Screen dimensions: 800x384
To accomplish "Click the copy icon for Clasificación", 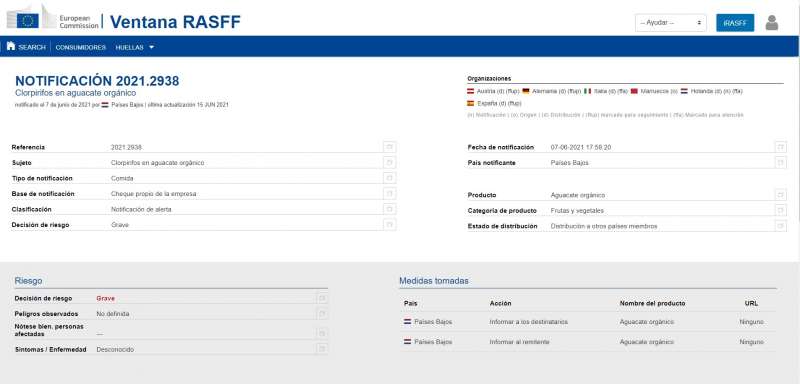I will pyautogui.click(x=389, y=209).
